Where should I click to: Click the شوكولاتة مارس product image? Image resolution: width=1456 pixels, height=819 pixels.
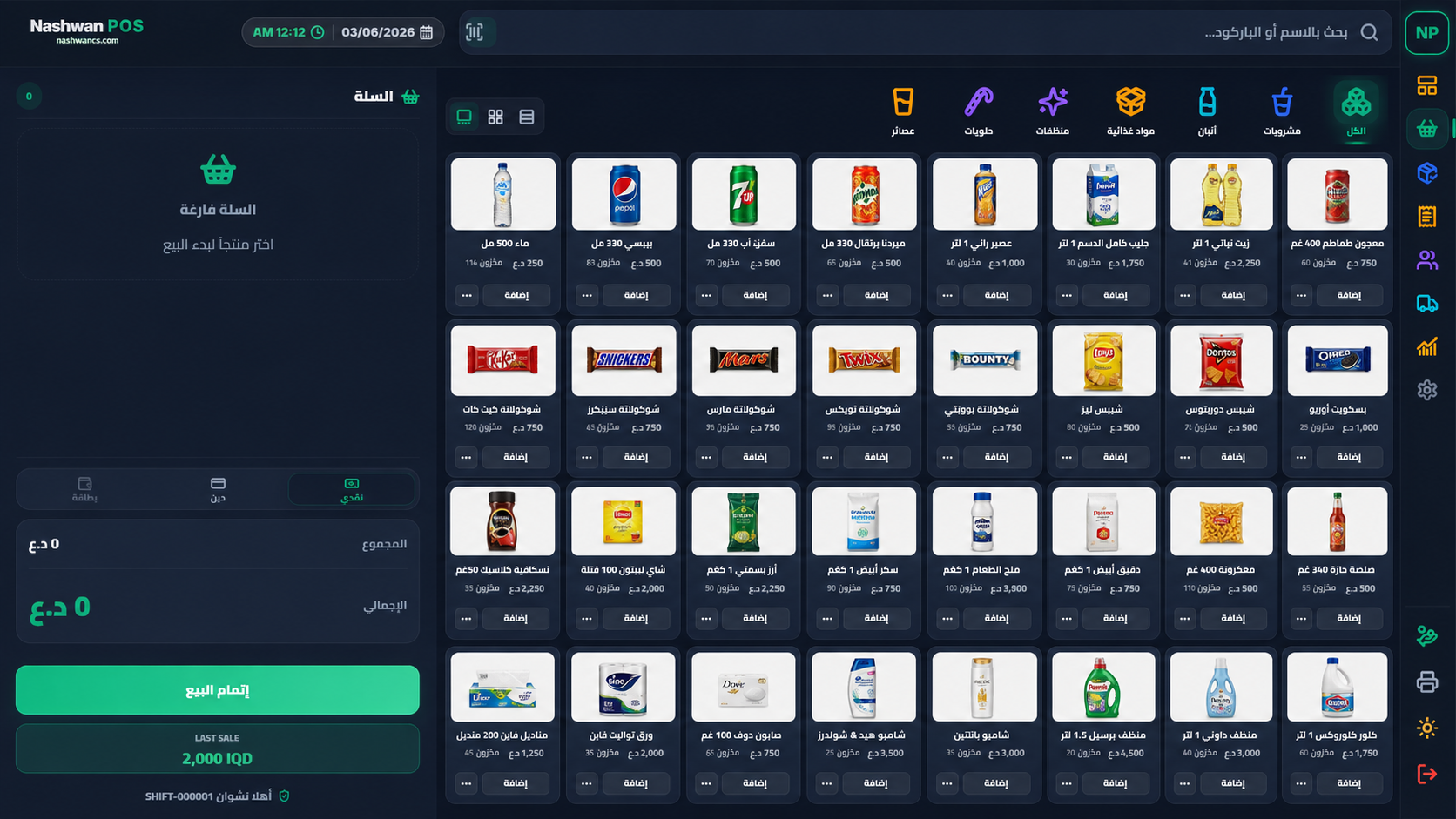click(744, 360)
